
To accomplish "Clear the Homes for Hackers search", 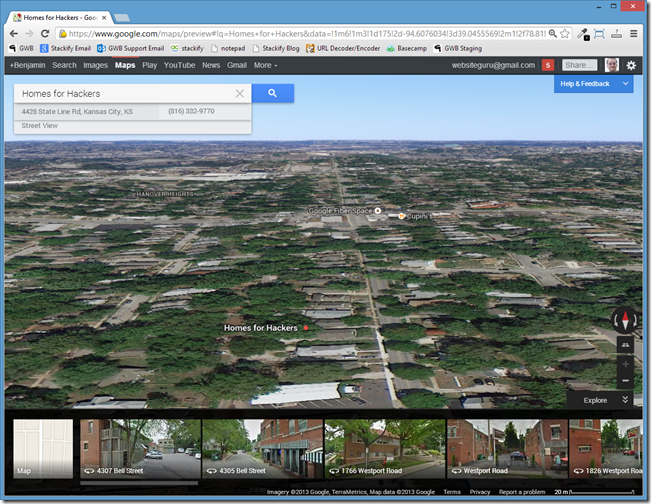I will pyautogui.click(x=240, y=93).
